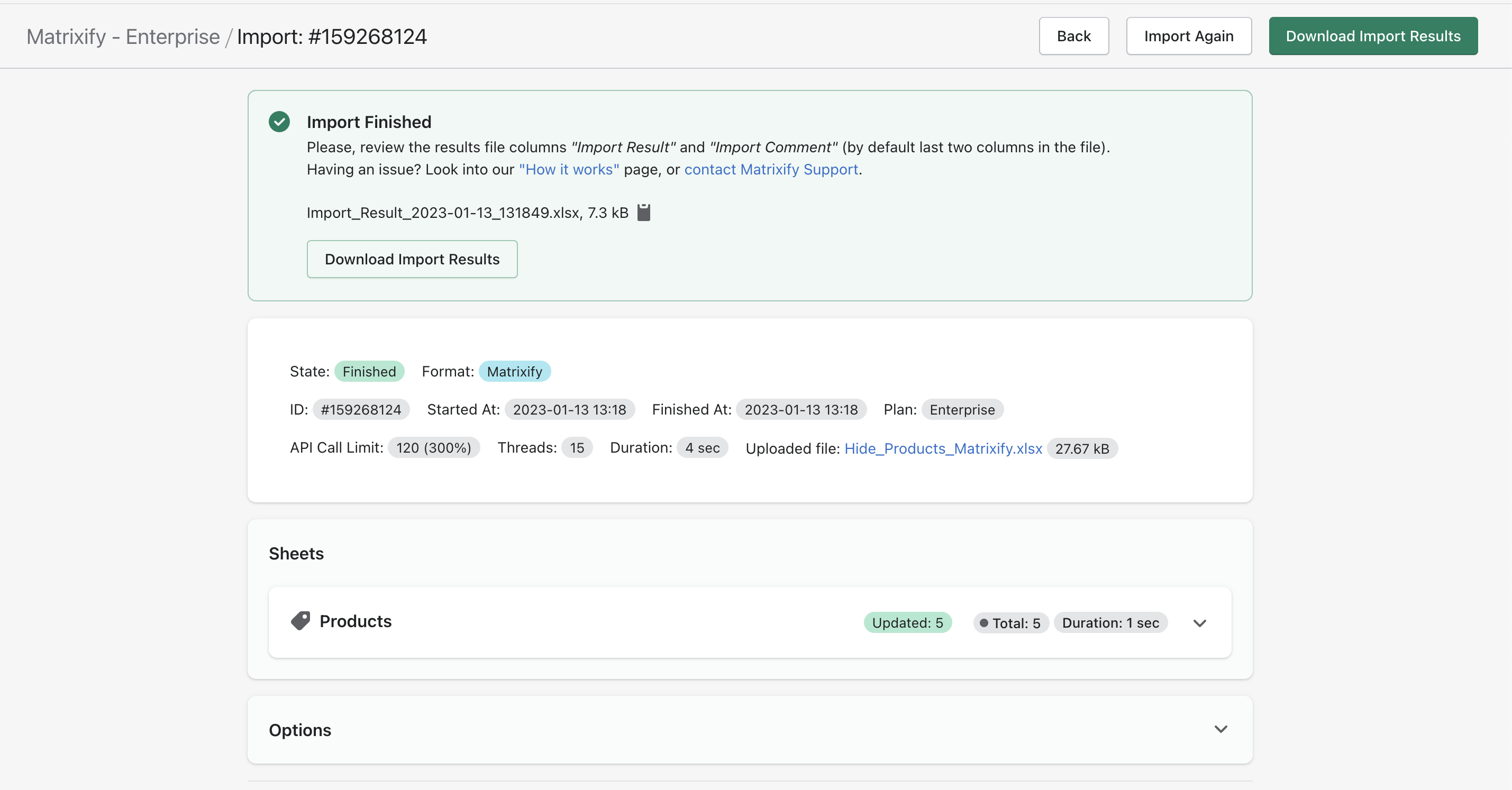Expand the Products sheet chevron

(1200, 623)
